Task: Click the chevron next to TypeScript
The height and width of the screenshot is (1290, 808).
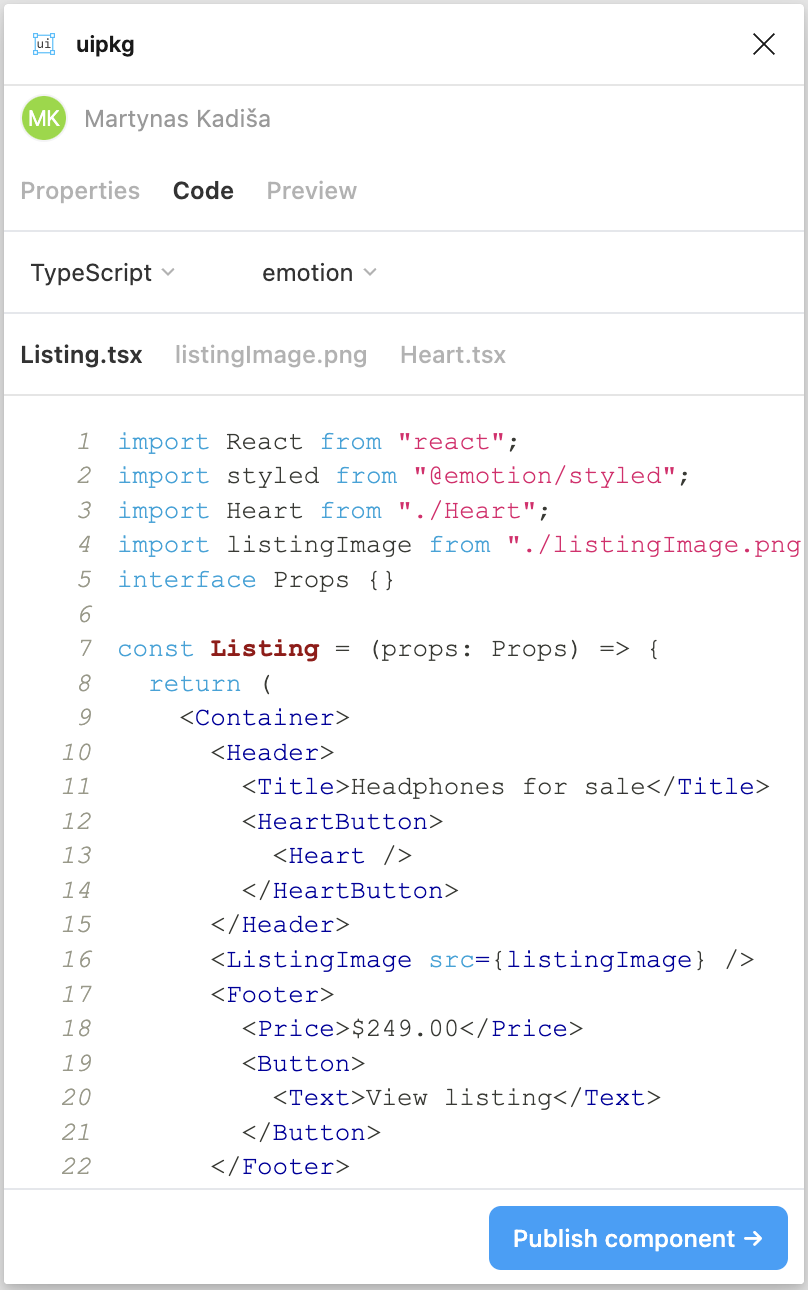Action: [x=168, y=273]
